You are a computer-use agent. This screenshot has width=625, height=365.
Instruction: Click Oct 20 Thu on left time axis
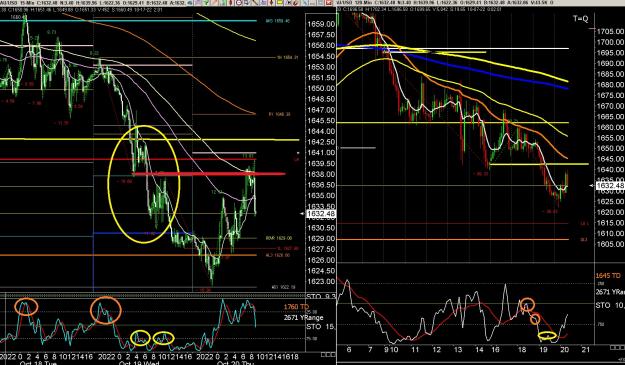(x=236, y=363)
